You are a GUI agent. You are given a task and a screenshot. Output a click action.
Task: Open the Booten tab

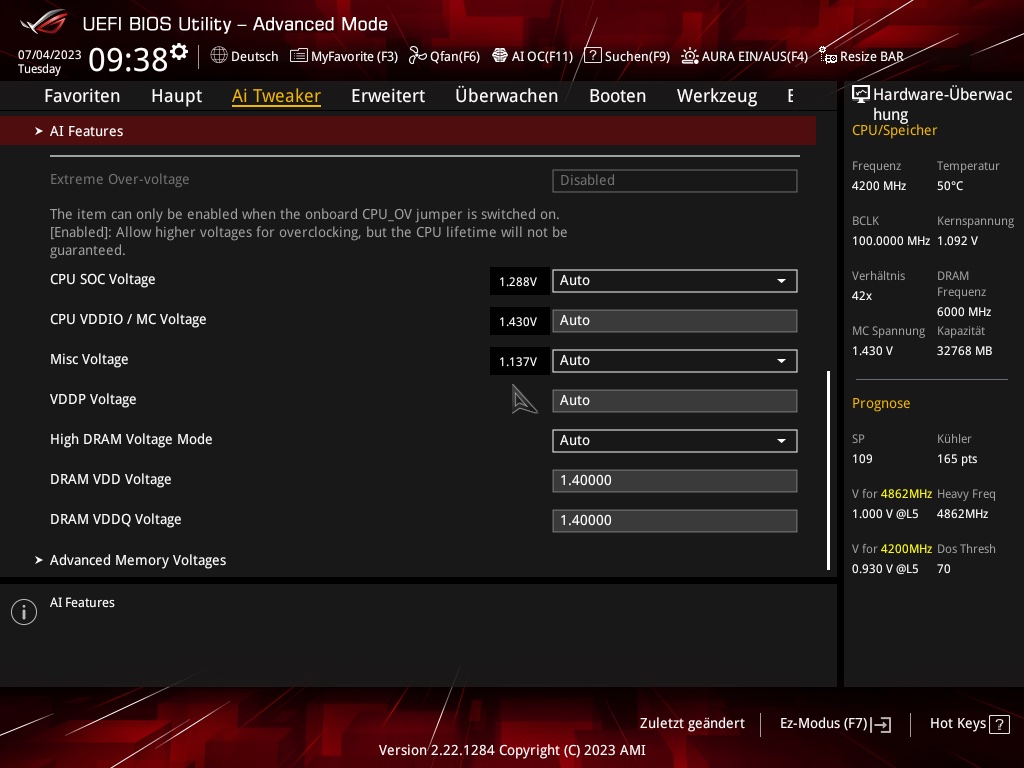tap(618, 96)
